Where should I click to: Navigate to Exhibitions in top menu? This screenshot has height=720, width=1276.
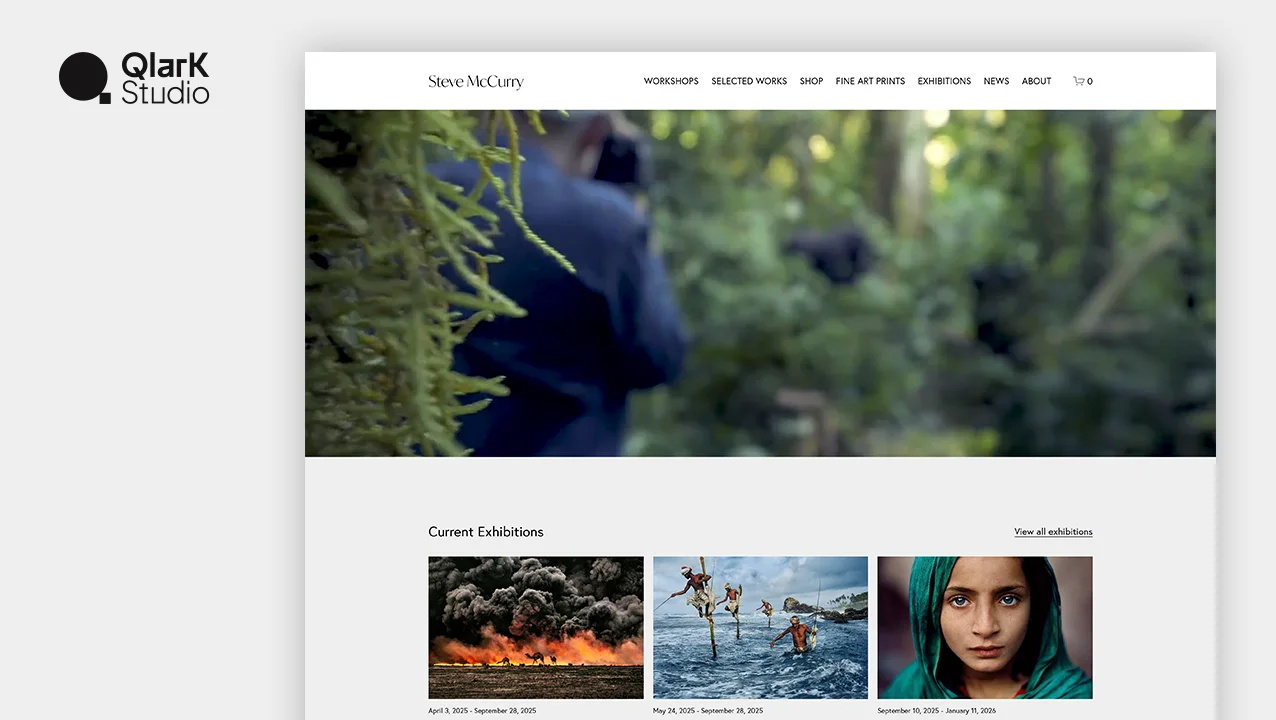[x=943, y=82]
